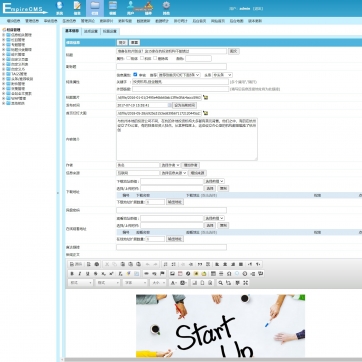This screenshot has width=362, height=362.
Task: Click the magnifier find icon in editor
Action: pos(220,283)
